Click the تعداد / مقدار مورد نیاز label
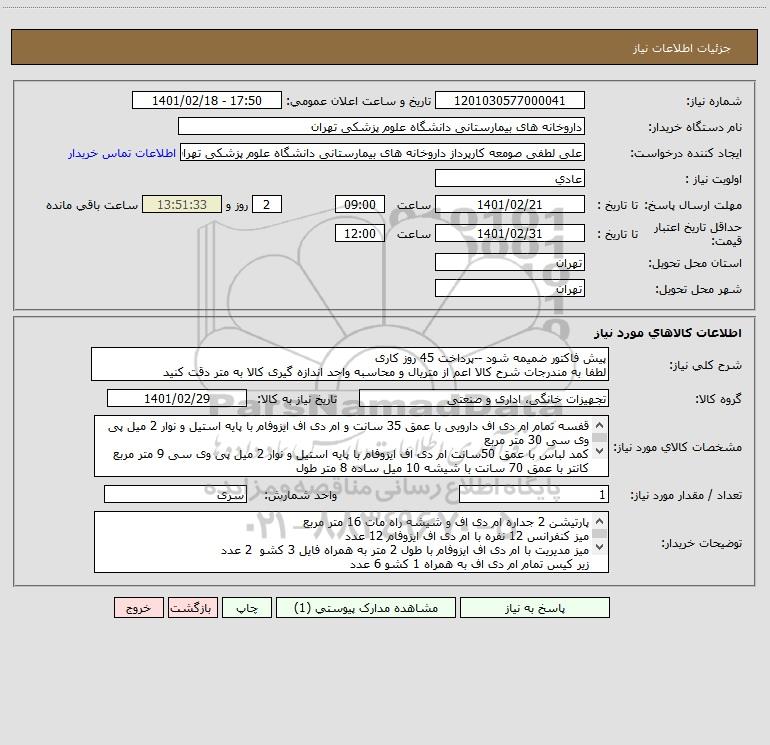Screen dimensions: 770x745 (x=686, y=496)
